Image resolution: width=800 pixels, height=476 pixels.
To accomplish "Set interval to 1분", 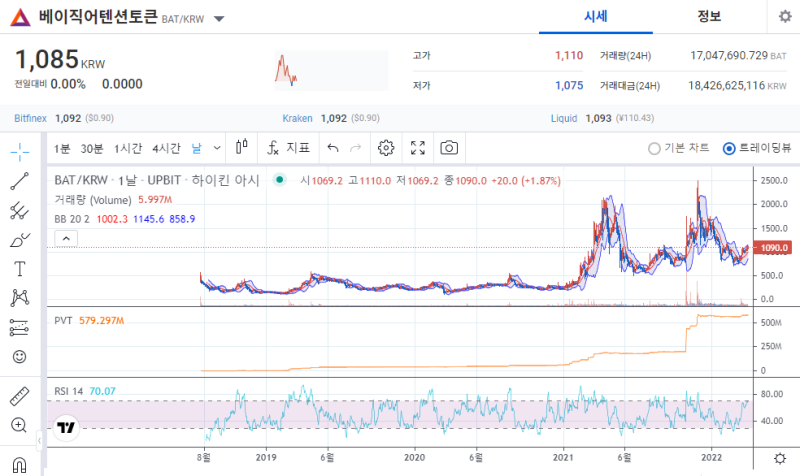I will [62, 148].
